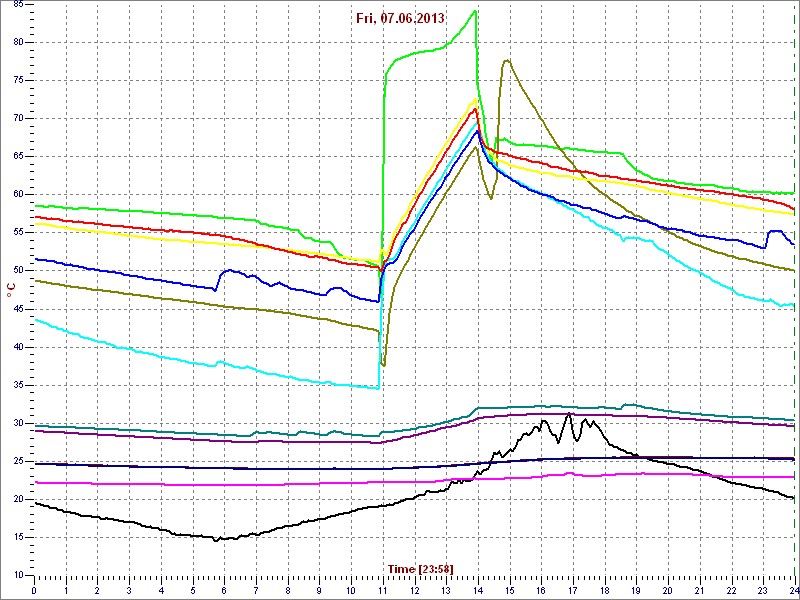Click hour '0' on the time axis
Image resolution: width=800 pixels, height=600 pixels.
coord(34,591)
